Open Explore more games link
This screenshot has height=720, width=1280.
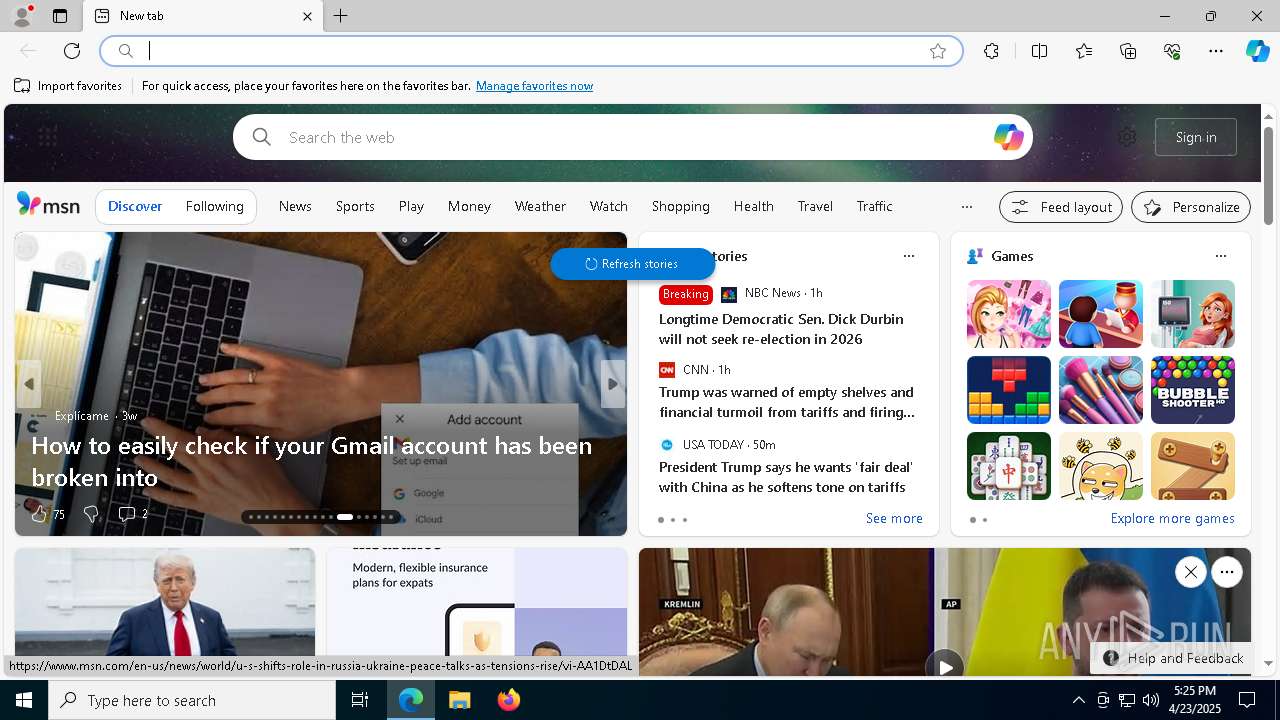coord(1172,518)
